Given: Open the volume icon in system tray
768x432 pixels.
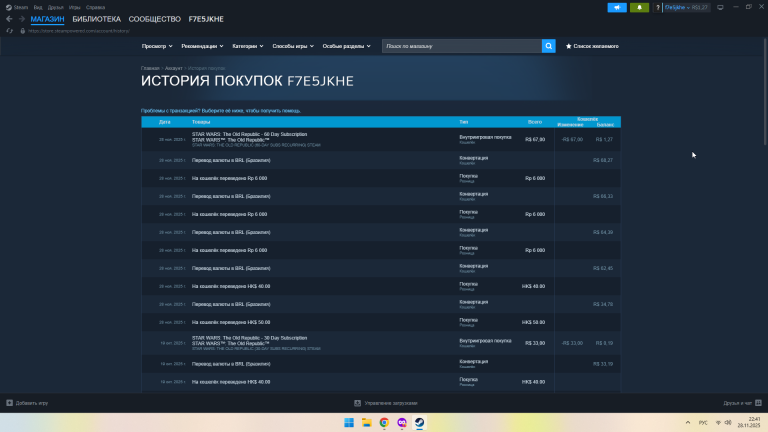Looking at the screenshot, I should pos(728,423).
